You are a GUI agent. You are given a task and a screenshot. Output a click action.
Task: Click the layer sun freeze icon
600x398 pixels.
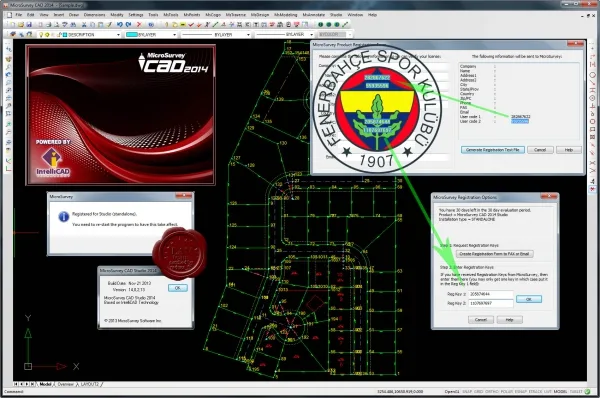(x=47, y=35)
